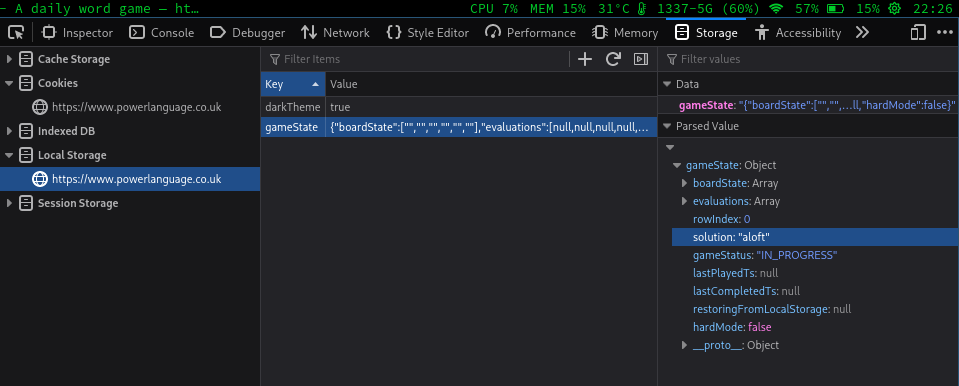
Task: Click the clock showing 22:26
Action: click(933, 9)
